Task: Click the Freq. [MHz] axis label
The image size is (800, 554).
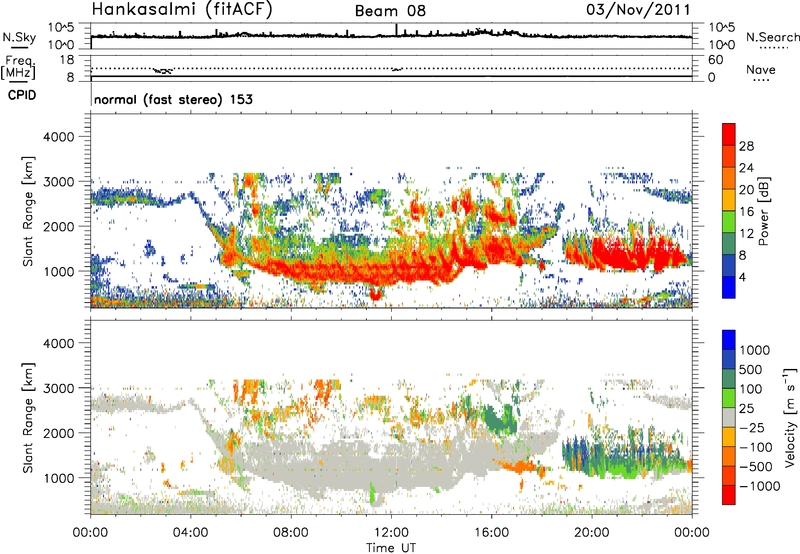Action: [19, 67]
